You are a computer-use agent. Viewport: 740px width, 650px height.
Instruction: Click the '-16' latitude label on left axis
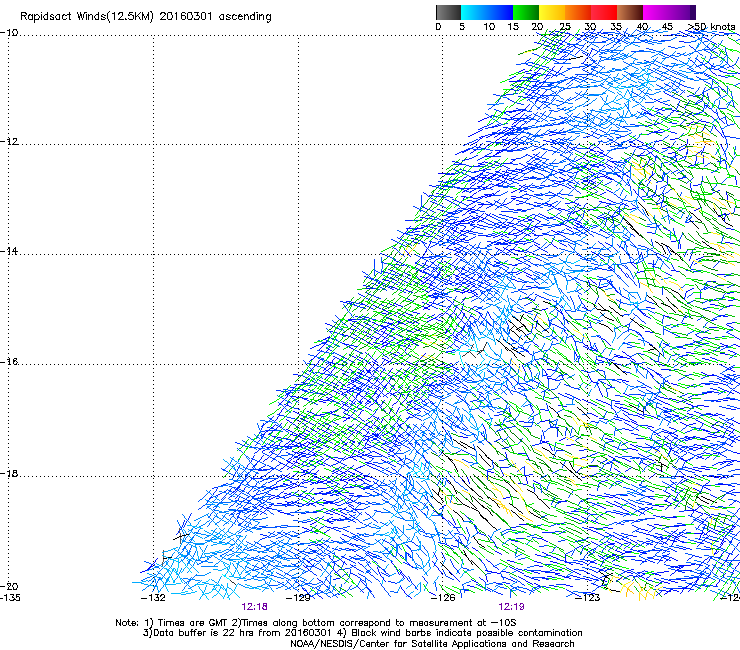9,362
